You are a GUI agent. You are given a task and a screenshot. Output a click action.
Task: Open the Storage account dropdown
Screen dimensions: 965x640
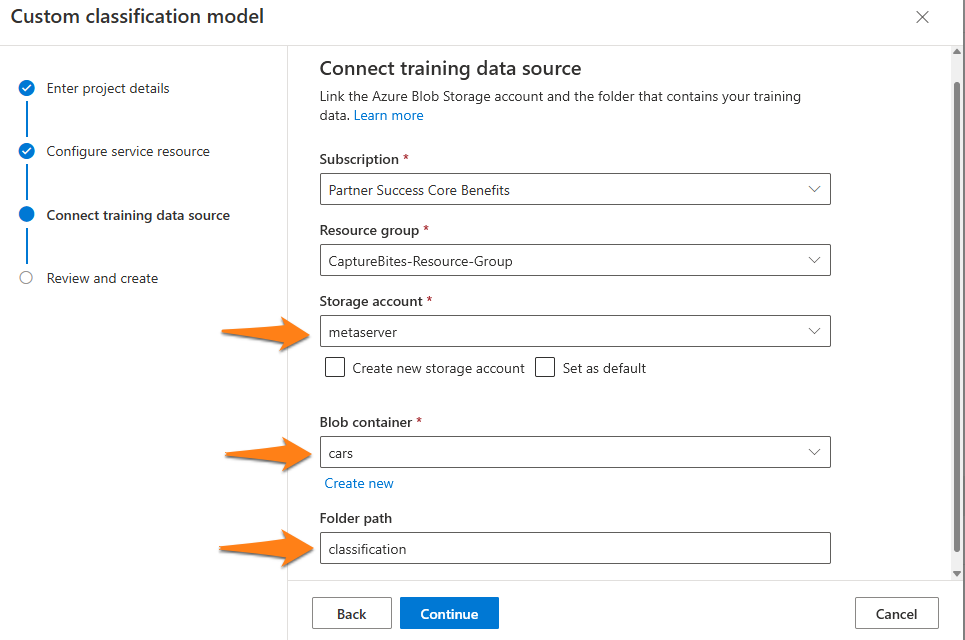tap(575, 331)
